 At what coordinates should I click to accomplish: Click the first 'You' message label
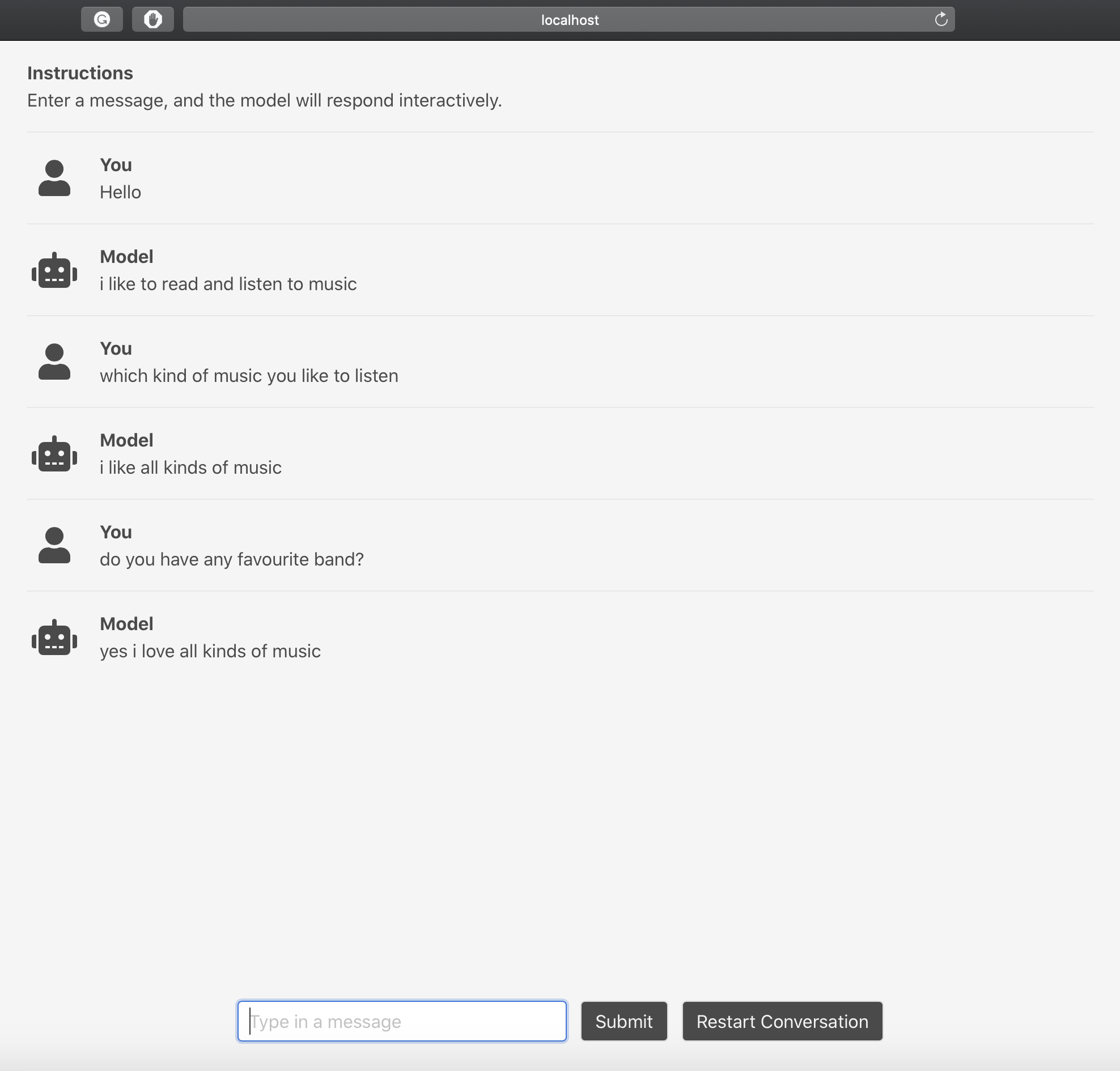coord(116,165)
